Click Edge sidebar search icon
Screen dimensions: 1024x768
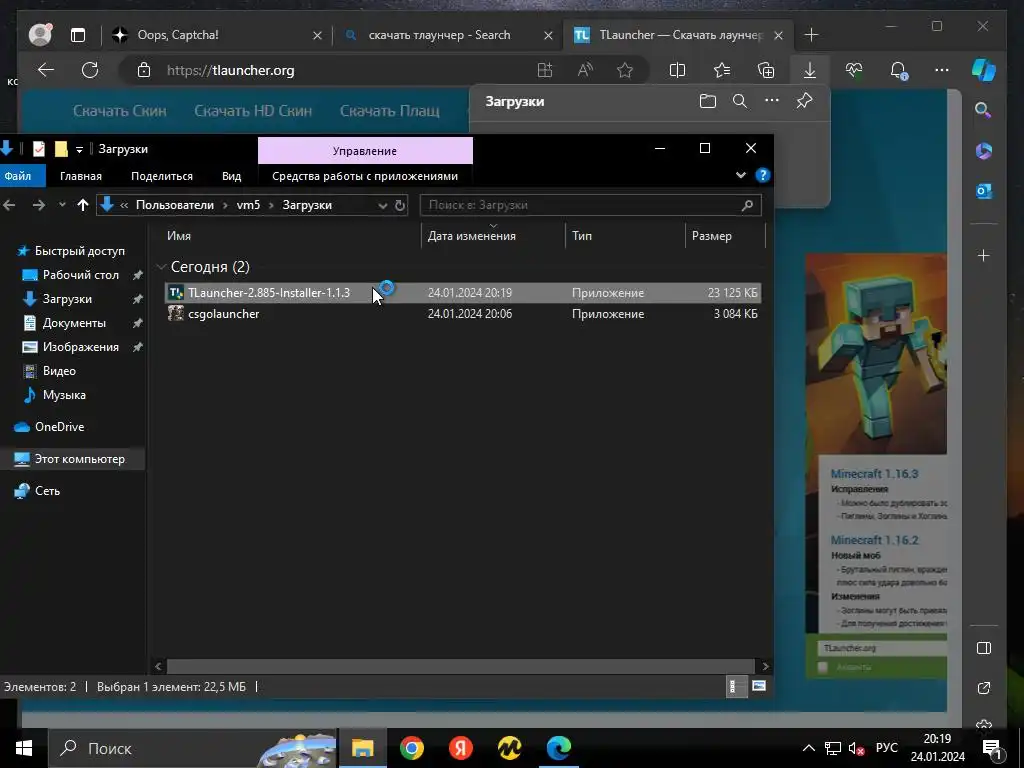point(983,110)
